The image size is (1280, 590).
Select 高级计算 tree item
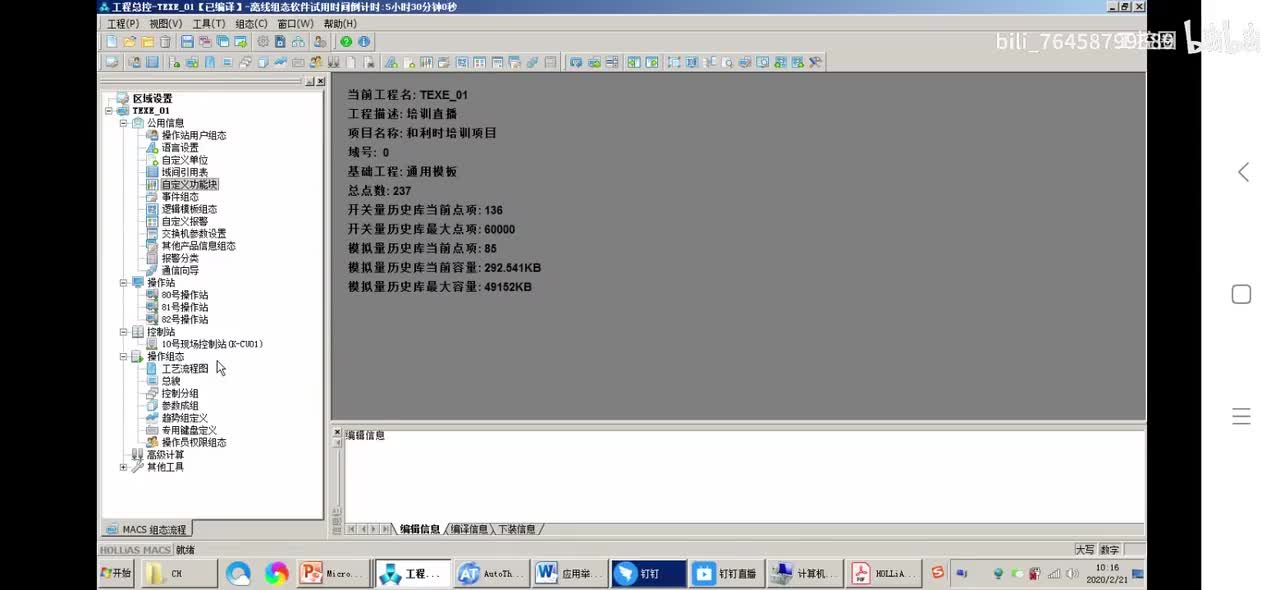(165, 454)
